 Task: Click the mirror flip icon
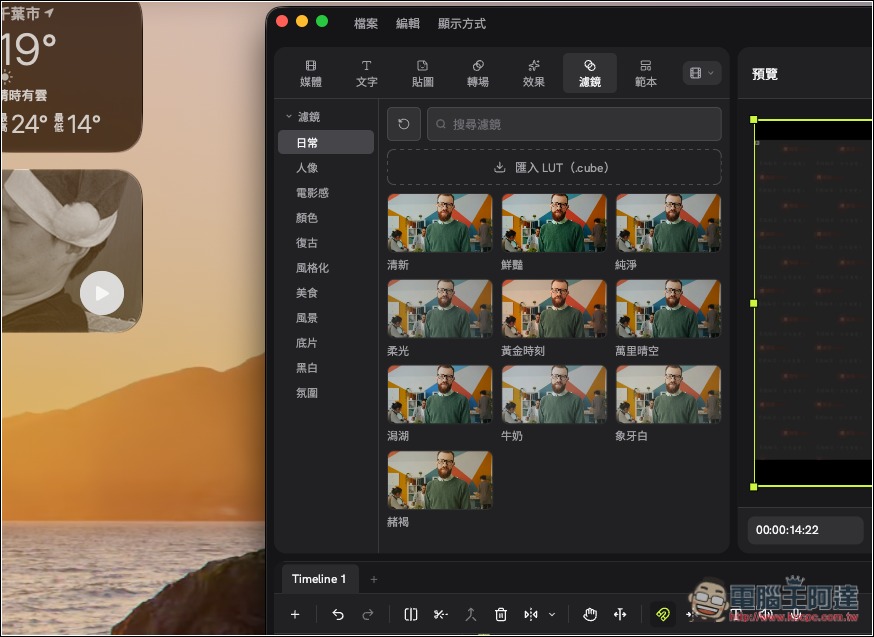click(x=531, y=614)
